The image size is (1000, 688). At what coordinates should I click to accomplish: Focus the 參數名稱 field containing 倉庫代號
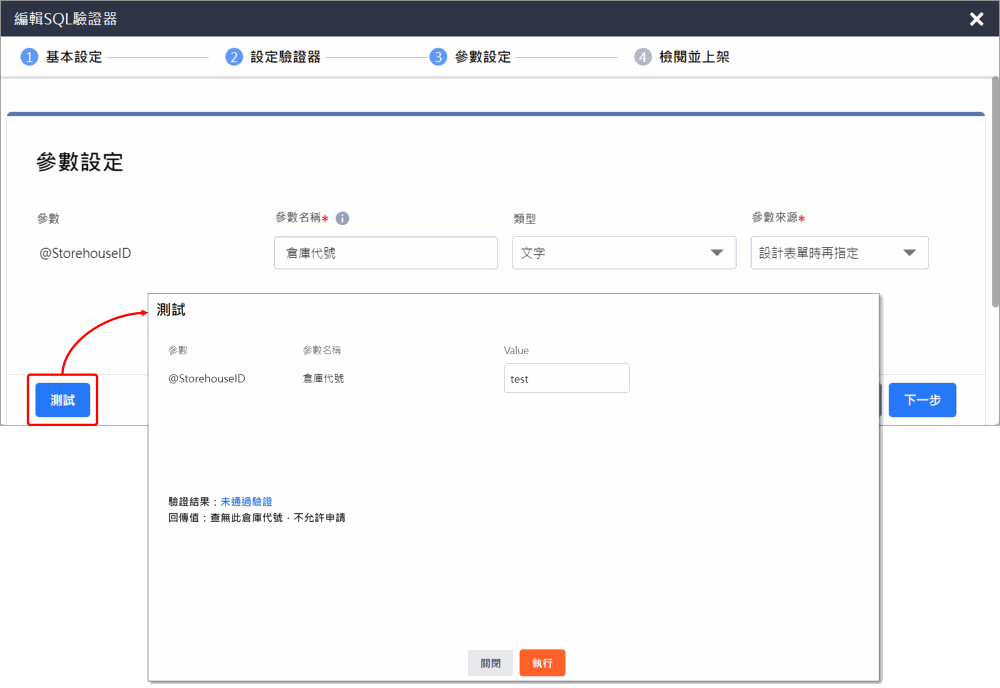point(385,253)
